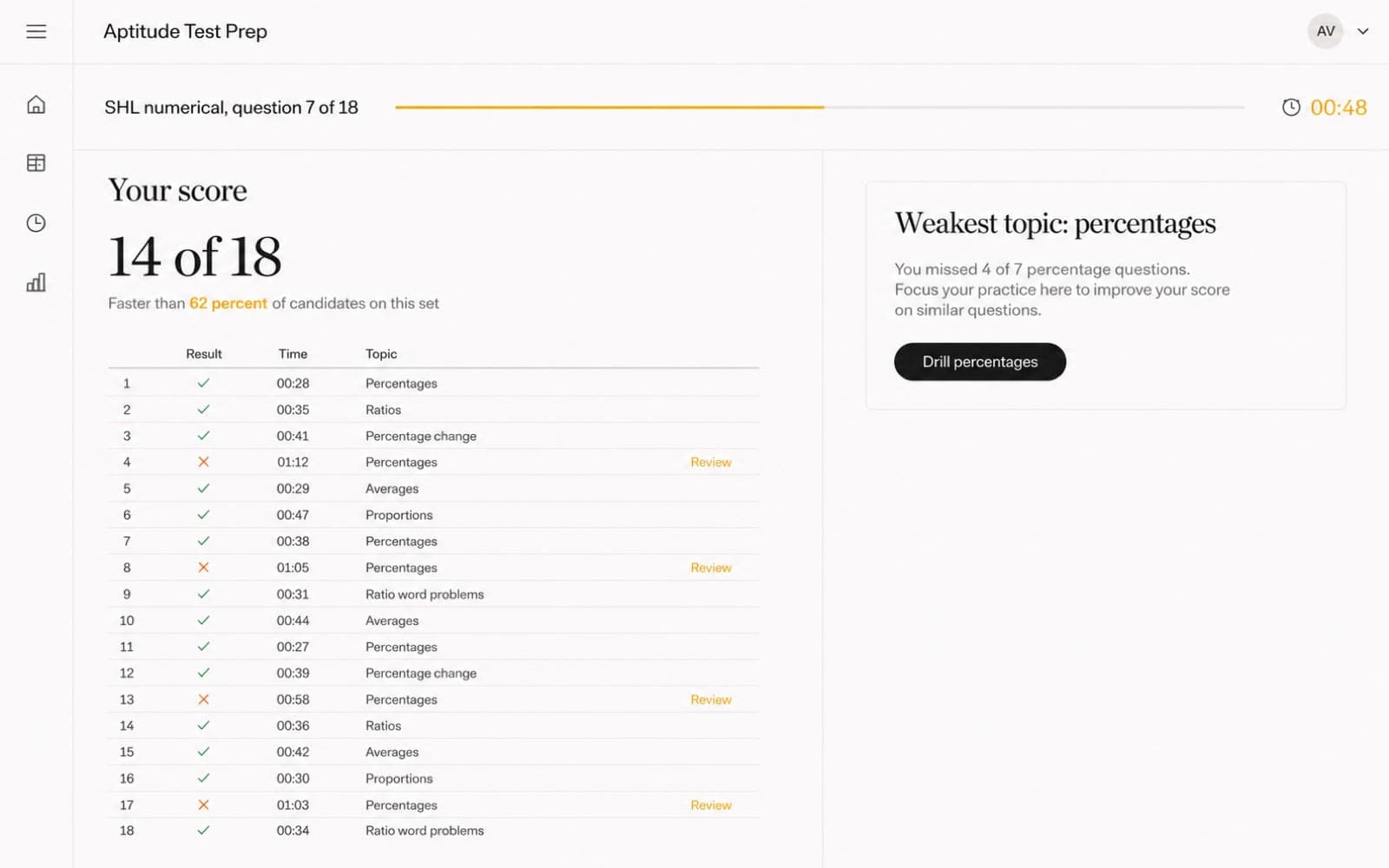Click the red cross for question 13
The width and height of the screenshot is (1389, 868).
tap(203, 700)
